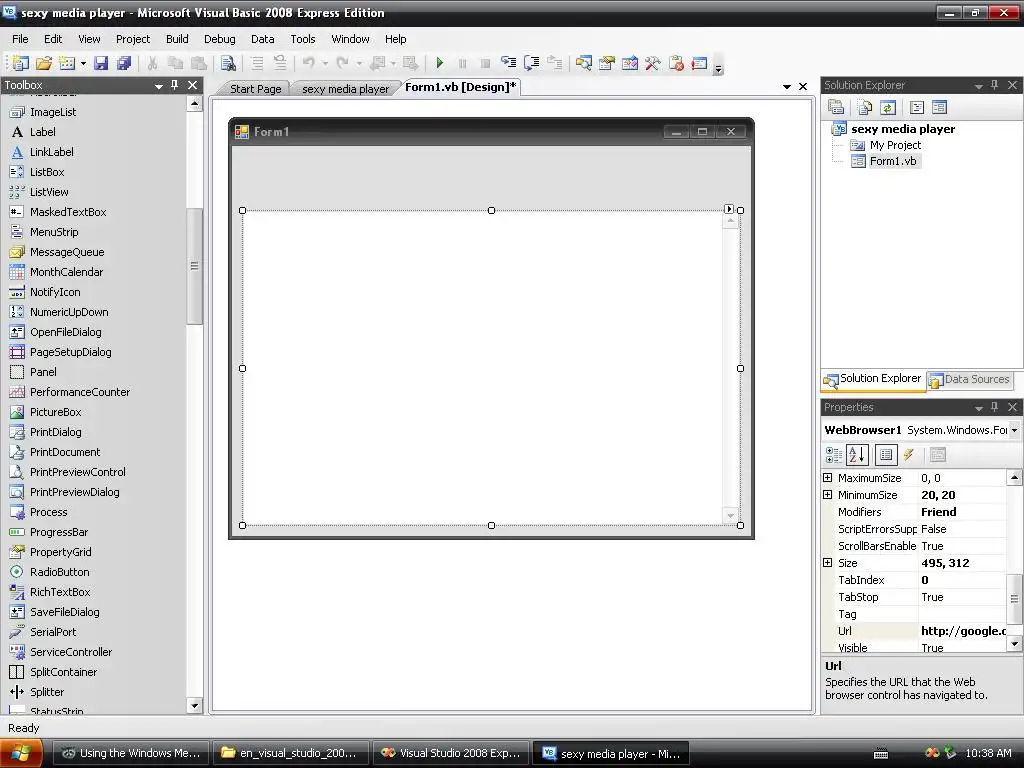This screenshot has width=1024, height=768.
Task: Open the Project menu
Action: (133, 39)
